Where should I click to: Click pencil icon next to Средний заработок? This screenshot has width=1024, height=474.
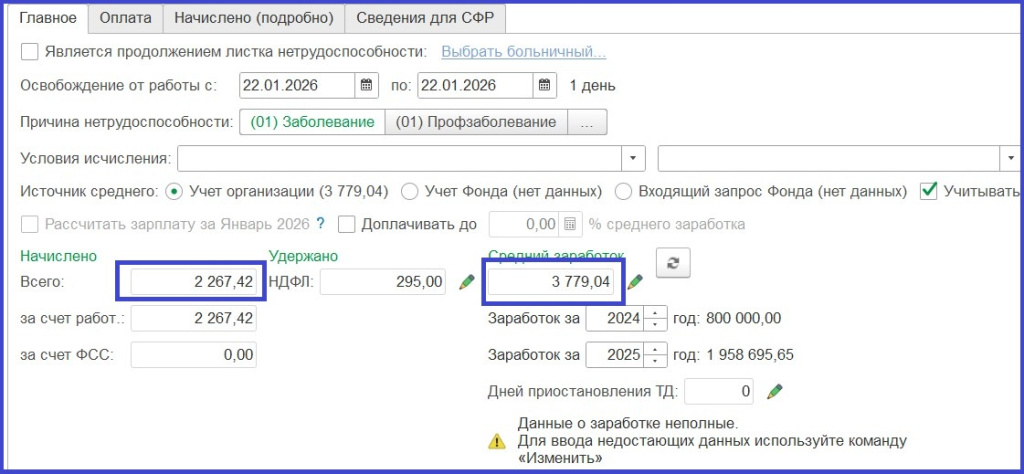tap(634, 283)
